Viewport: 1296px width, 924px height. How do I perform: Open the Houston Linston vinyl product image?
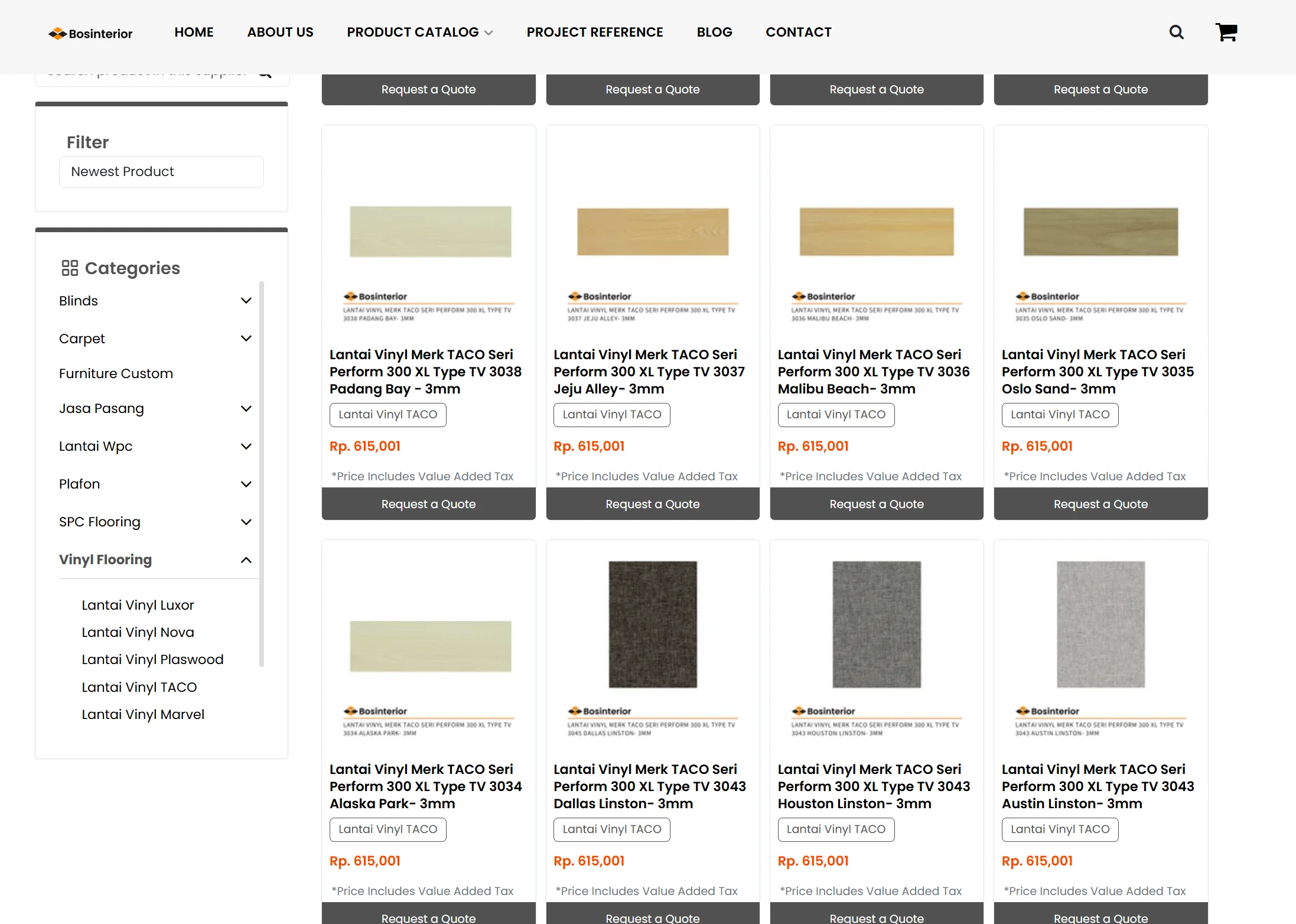tap(877, 647)
